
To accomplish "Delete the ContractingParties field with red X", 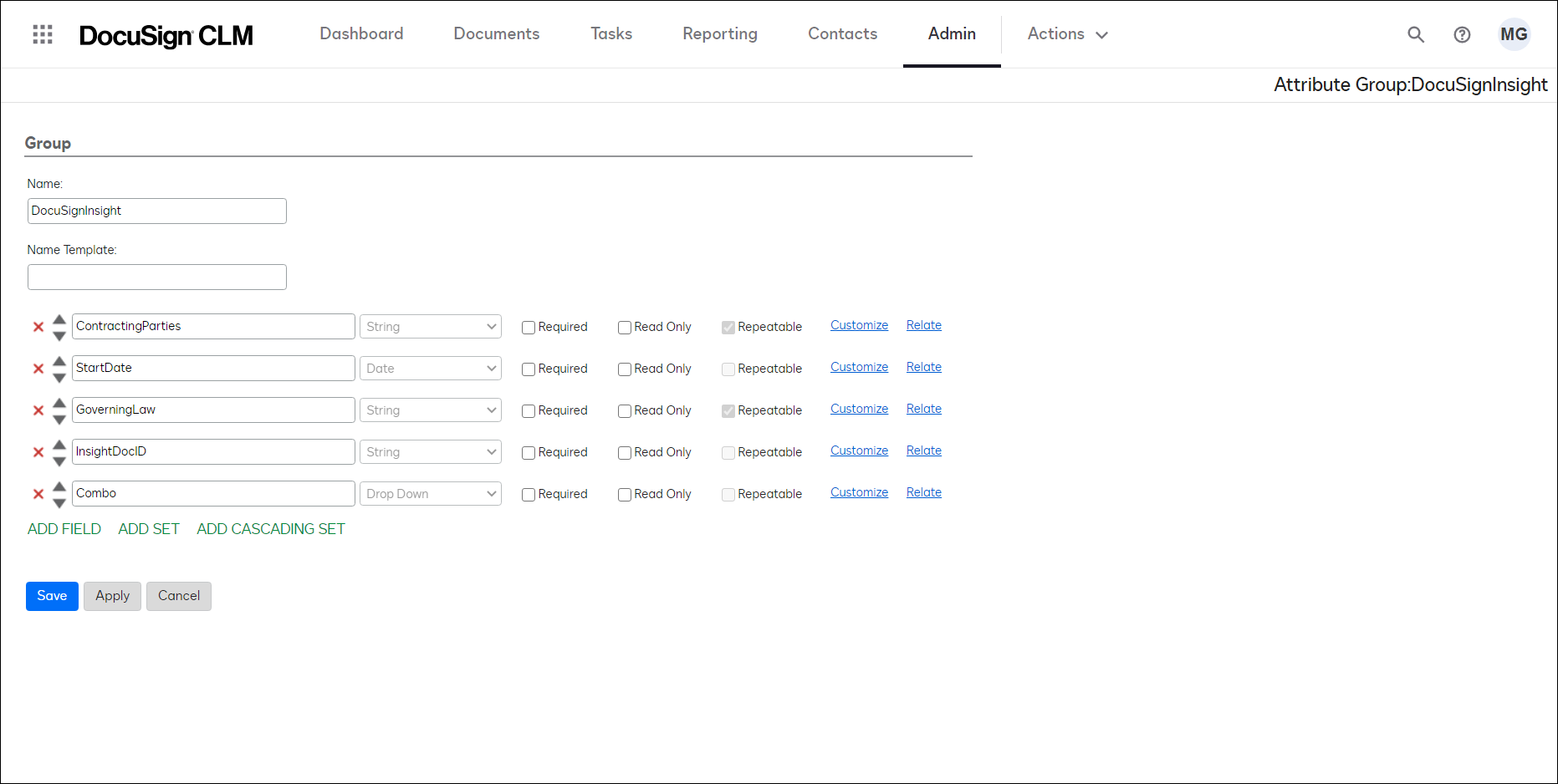I will (x=38, y=327).
